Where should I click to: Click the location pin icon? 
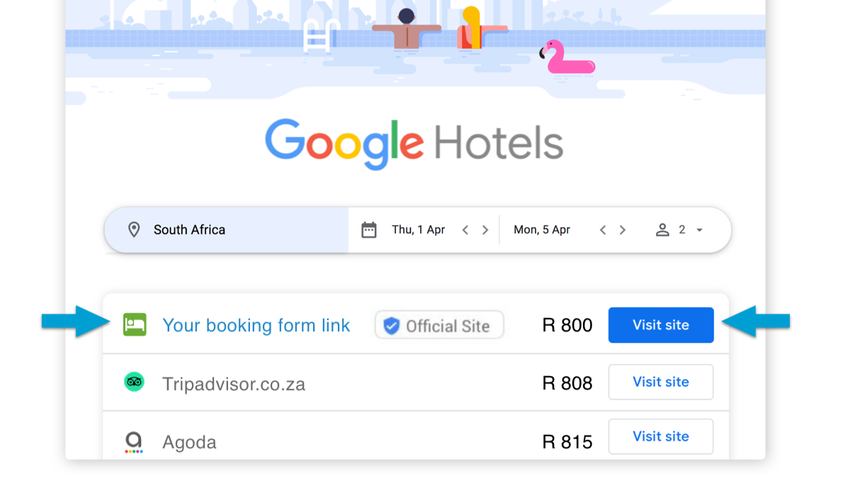pos(134,230)
